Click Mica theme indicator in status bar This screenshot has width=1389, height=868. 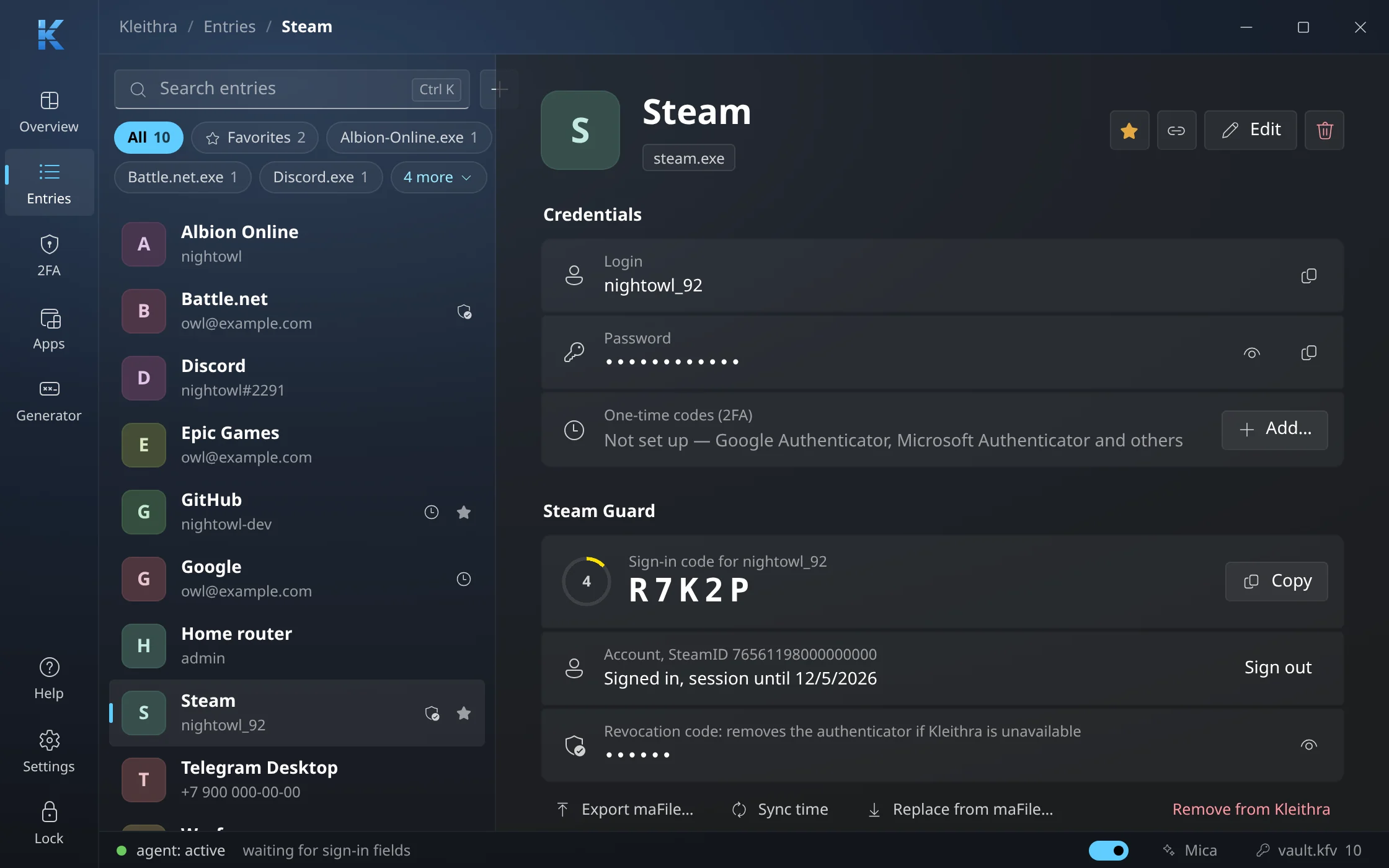1189,850
